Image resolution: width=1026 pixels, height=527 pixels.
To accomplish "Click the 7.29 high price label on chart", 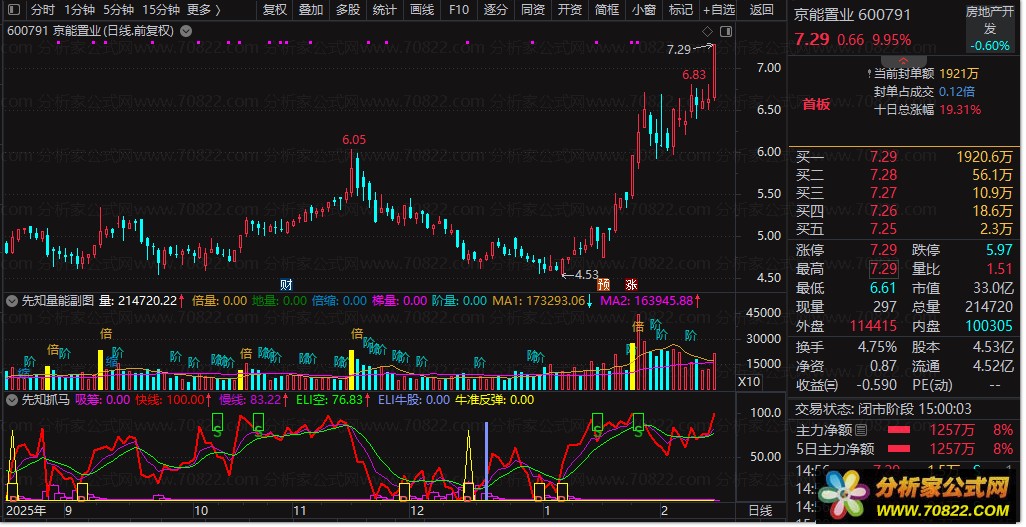I will 679,50.
